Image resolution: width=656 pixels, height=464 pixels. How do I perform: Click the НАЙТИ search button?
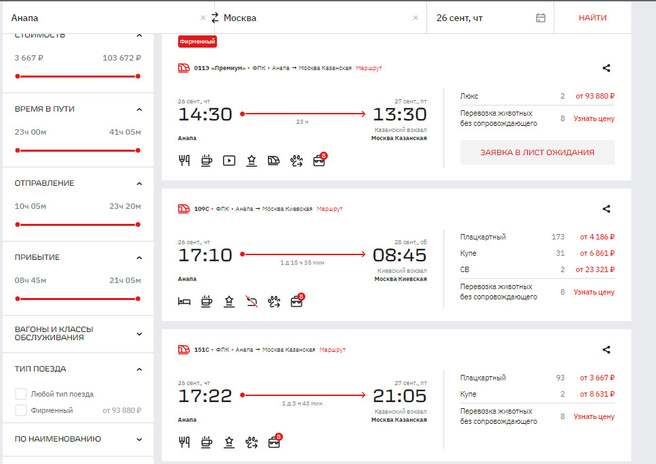592,18
